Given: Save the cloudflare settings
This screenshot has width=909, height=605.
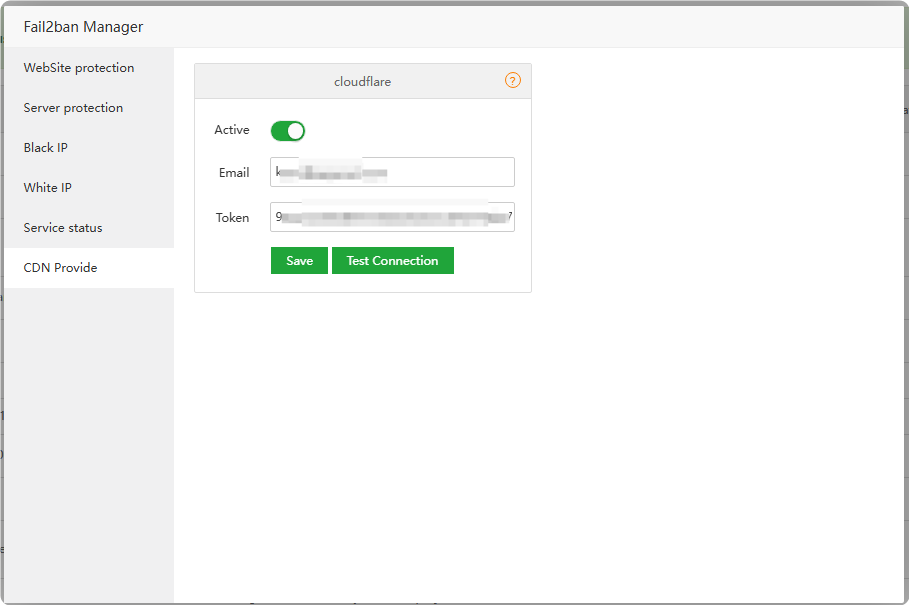Looking at the screenshot, I should [x=299, y=261].
